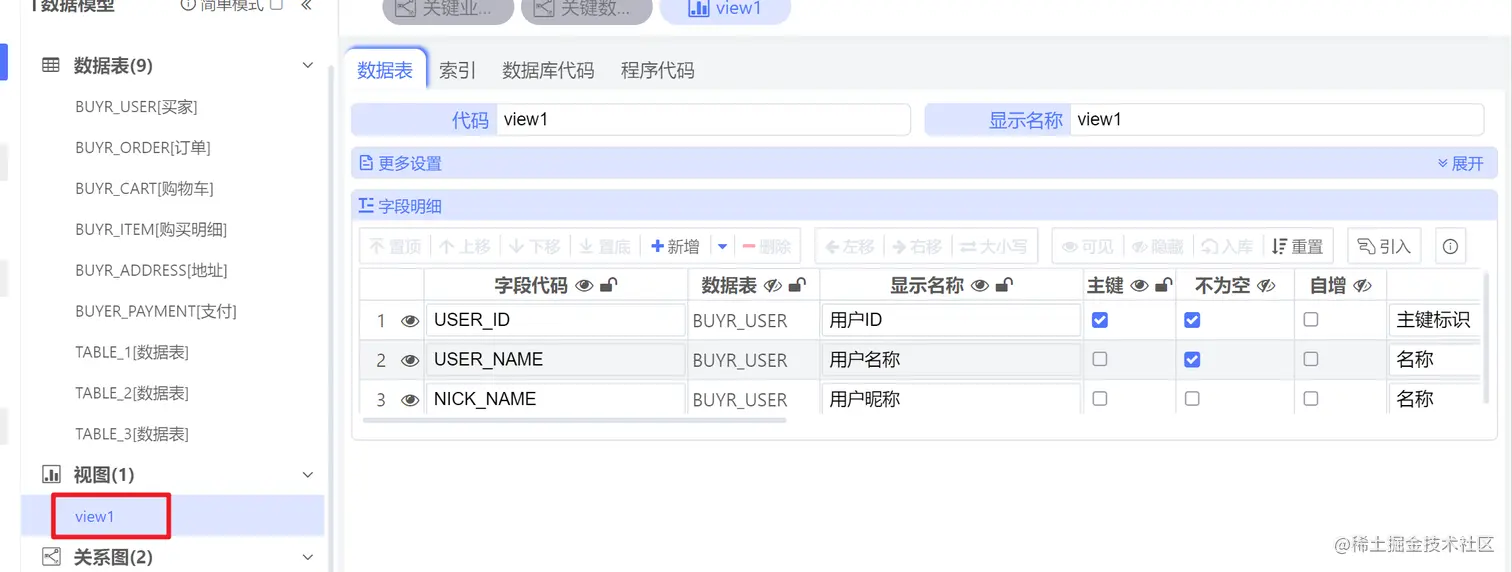Expand 更多设置 via 展开 link
Screen dimensions: 1512x572
(x=1461, y=163)
